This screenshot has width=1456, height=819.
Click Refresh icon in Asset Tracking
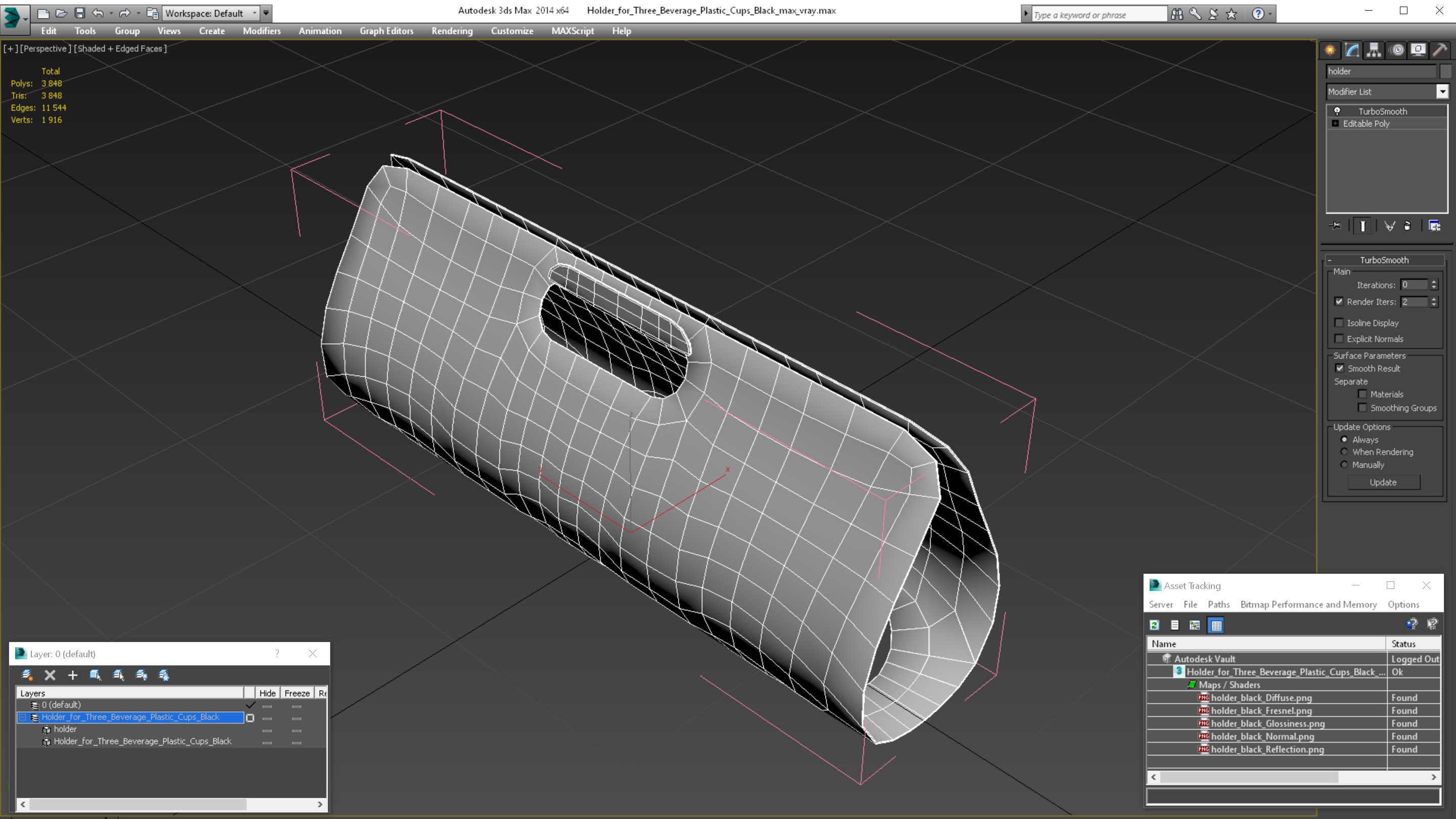[1155, 625]
